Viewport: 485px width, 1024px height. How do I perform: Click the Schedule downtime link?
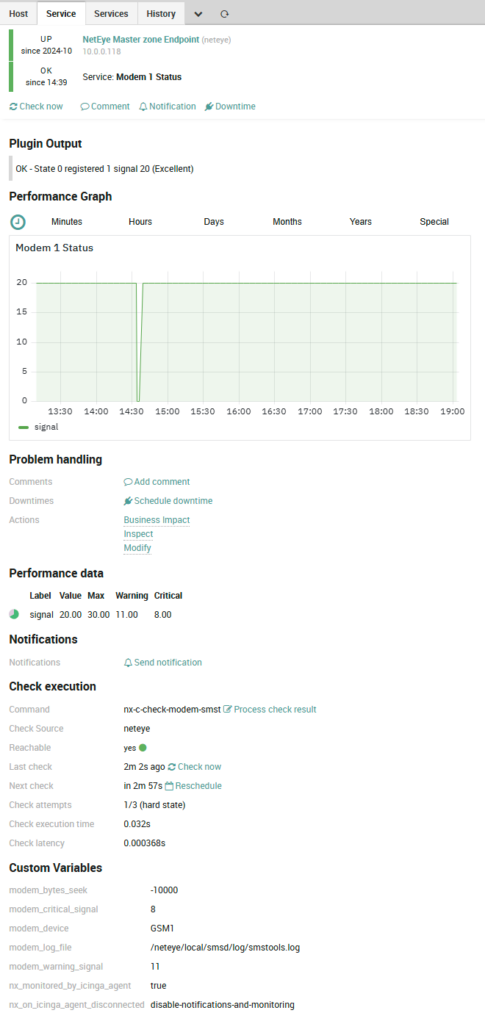[x=168, y=501]
